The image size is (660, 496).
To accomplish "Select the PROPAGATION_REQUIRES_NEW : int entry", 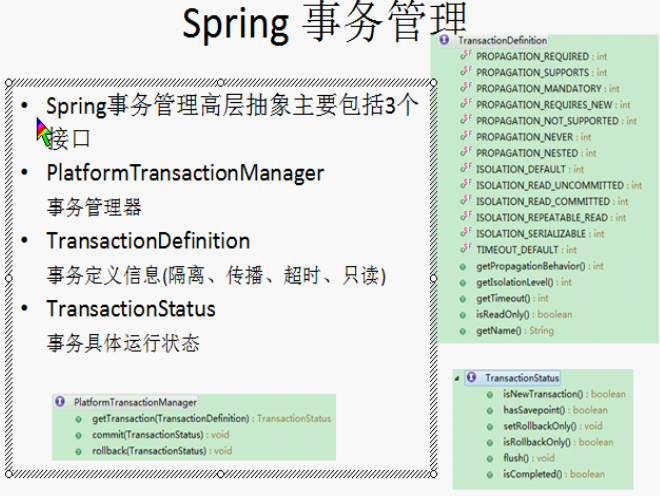I will tap(553, 105).
